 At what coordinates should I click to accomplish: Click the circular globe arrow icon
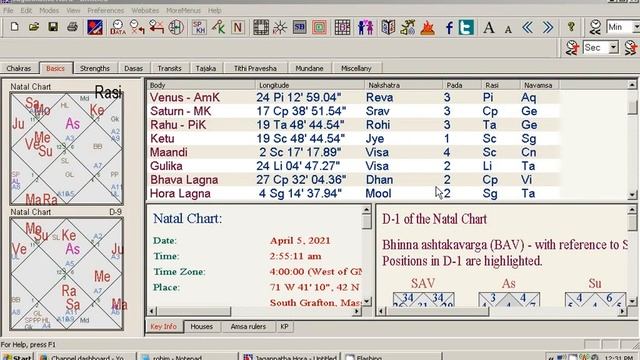tap(176, 27)
